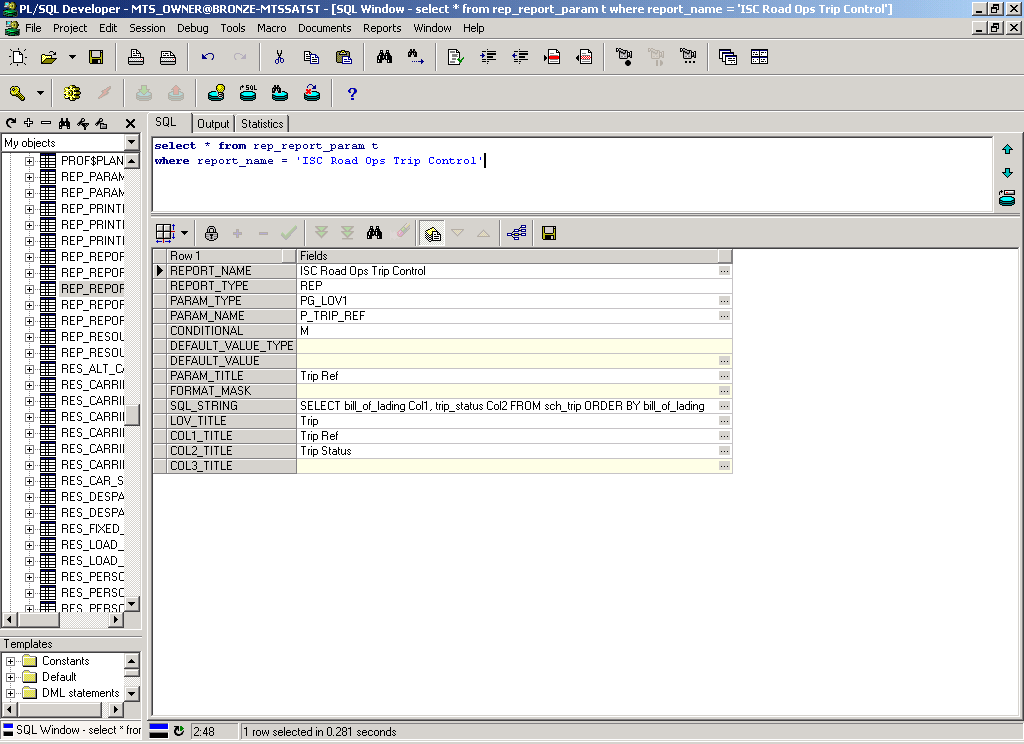Click ellipsis button on COL2_TITLE row
The width and height of the screenshot is (1024, 744).
724,451
